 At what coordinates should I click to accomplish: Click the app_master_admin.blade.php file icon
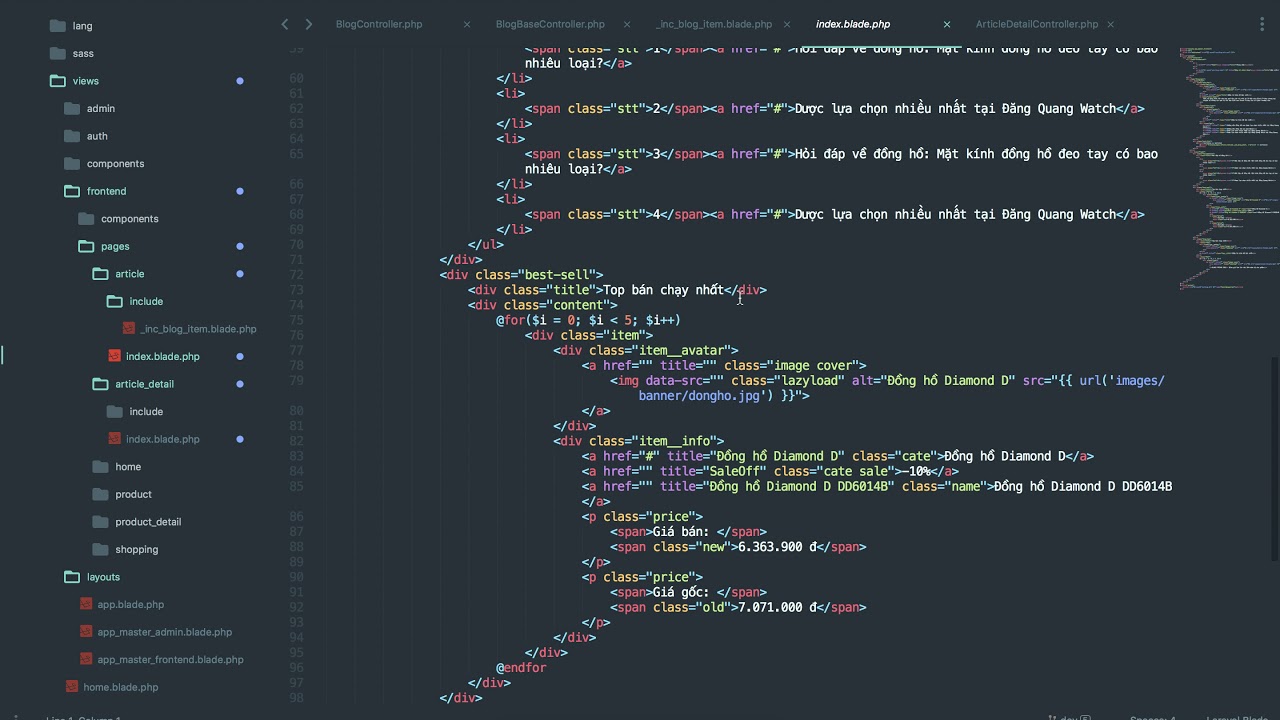click(86, 632)
